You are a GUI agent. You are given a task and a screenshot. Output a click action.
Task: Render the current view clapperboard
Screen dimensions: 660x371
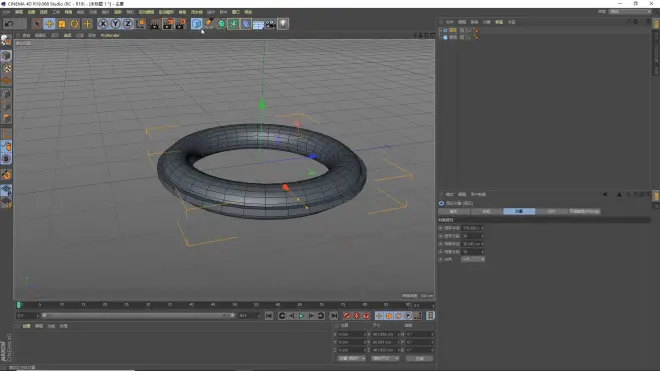click(155, 24)
